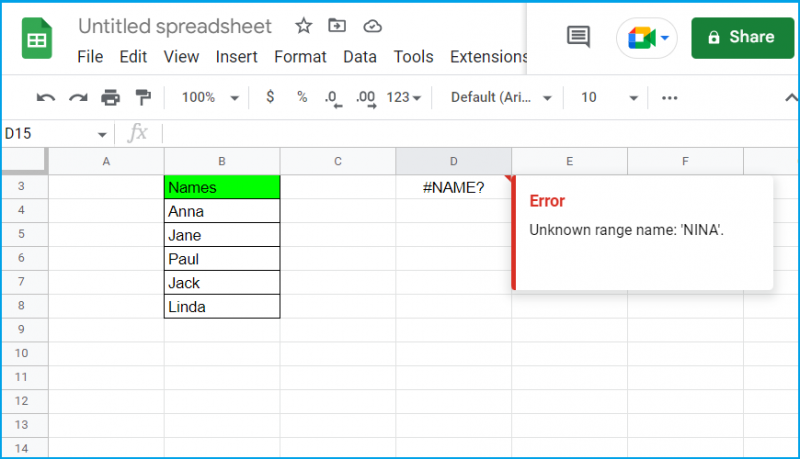Image resolution: width=800 pixels, height=459 pixels.
Task: Click the redo arrow icon
Action: point(78,97)
